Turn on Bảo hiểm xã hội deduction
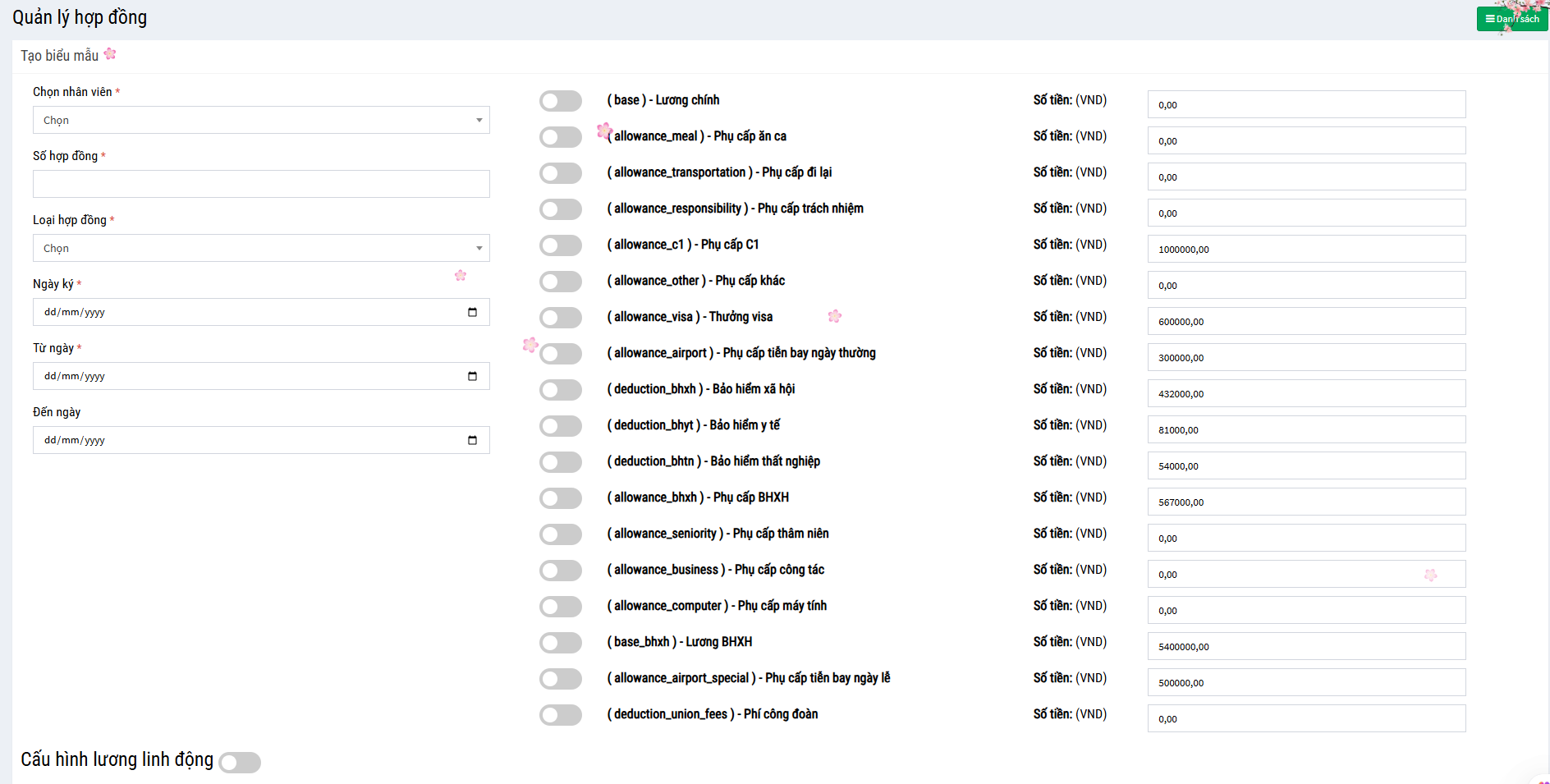The width and height of the screenshot is (1550, 784). coord(561,390)
